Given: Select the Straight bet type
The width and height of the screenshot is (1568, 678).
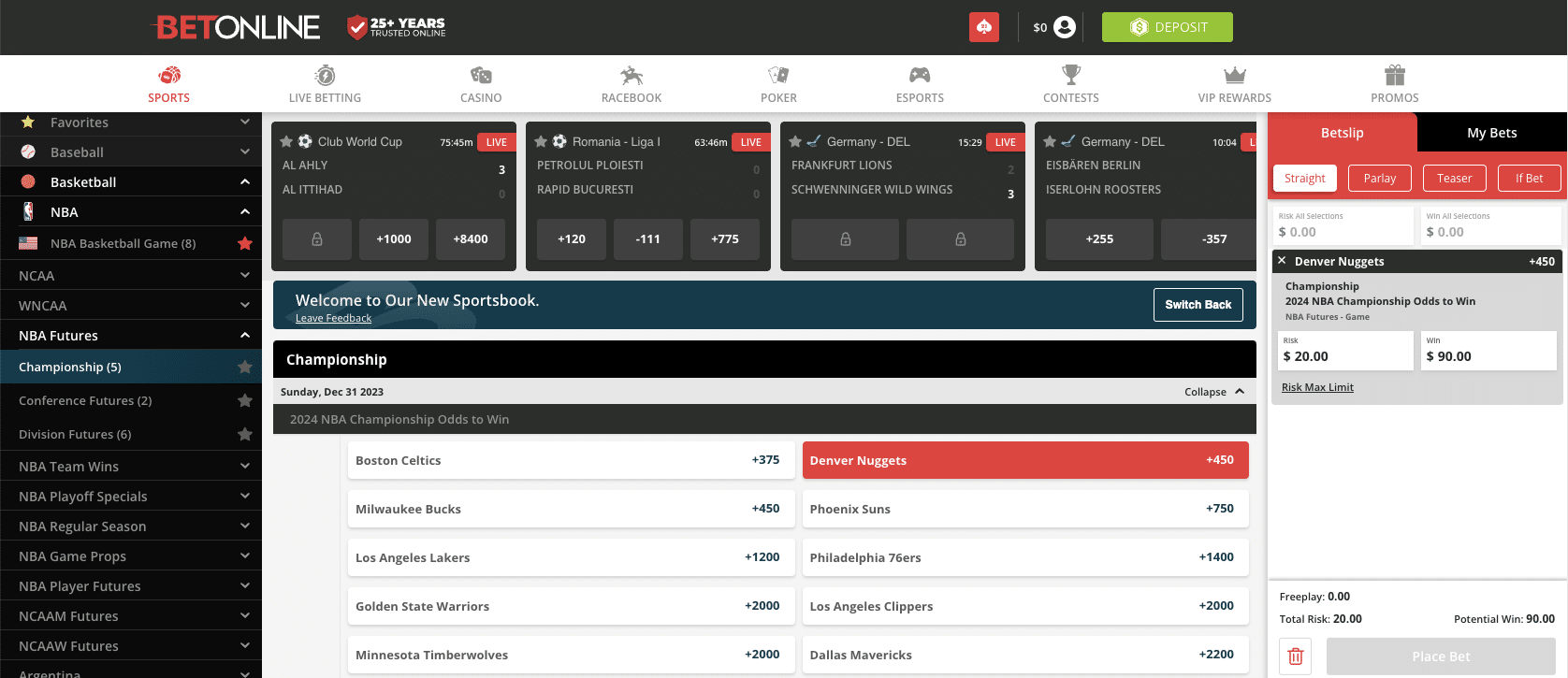Looking at the screenshot, I should (x=1305, y=178).
